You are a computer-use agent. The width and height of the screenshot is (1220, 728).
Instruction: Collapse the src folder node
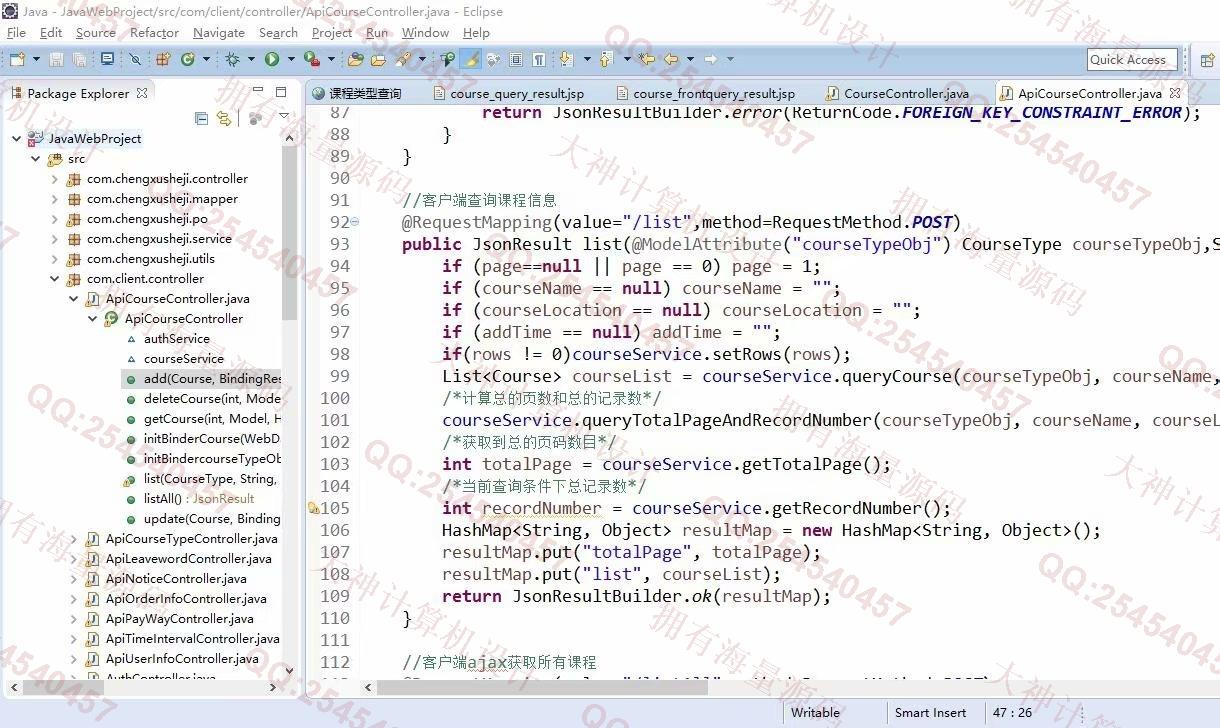tap(36, 159)
